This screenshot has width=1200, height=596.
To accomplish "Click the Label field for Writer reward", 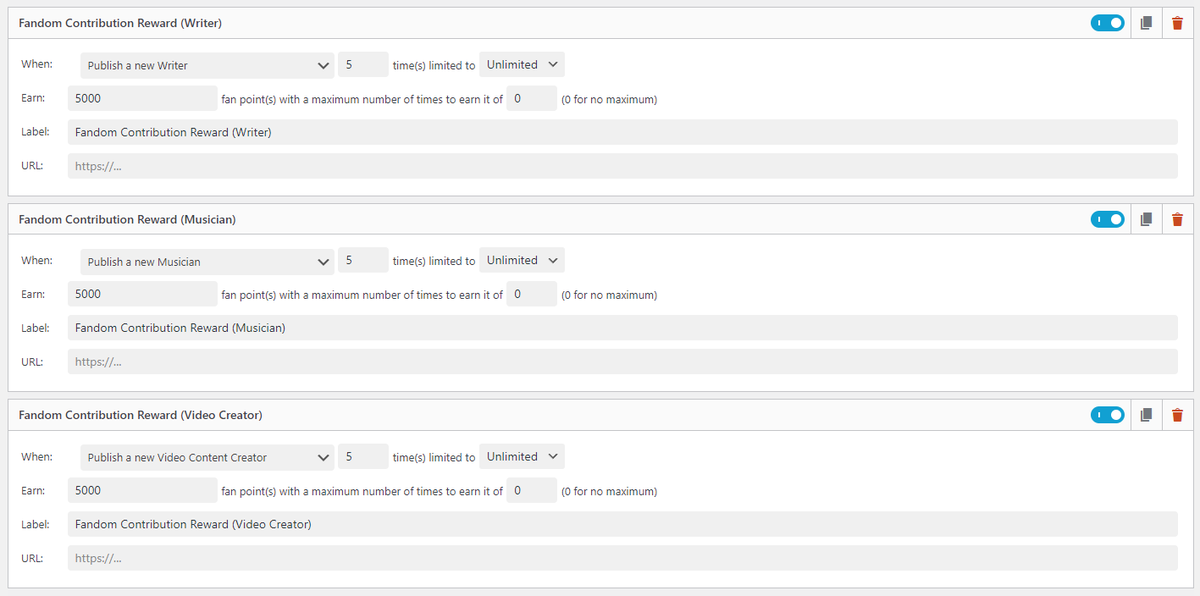I will pyautogui.click(x=623, y=132).
